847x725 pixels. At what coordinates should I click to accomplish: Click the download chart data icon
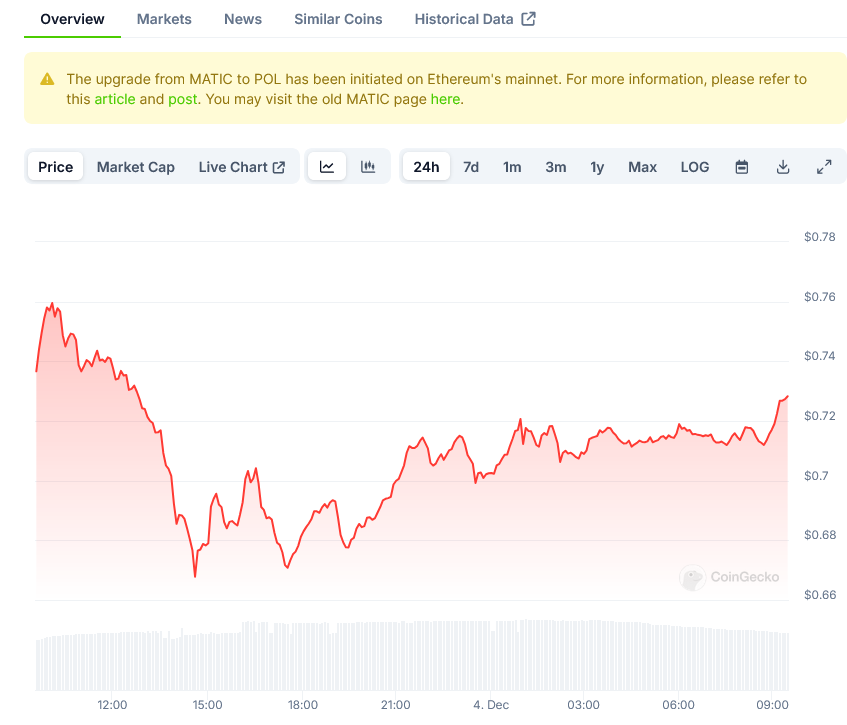coord(783,167)
